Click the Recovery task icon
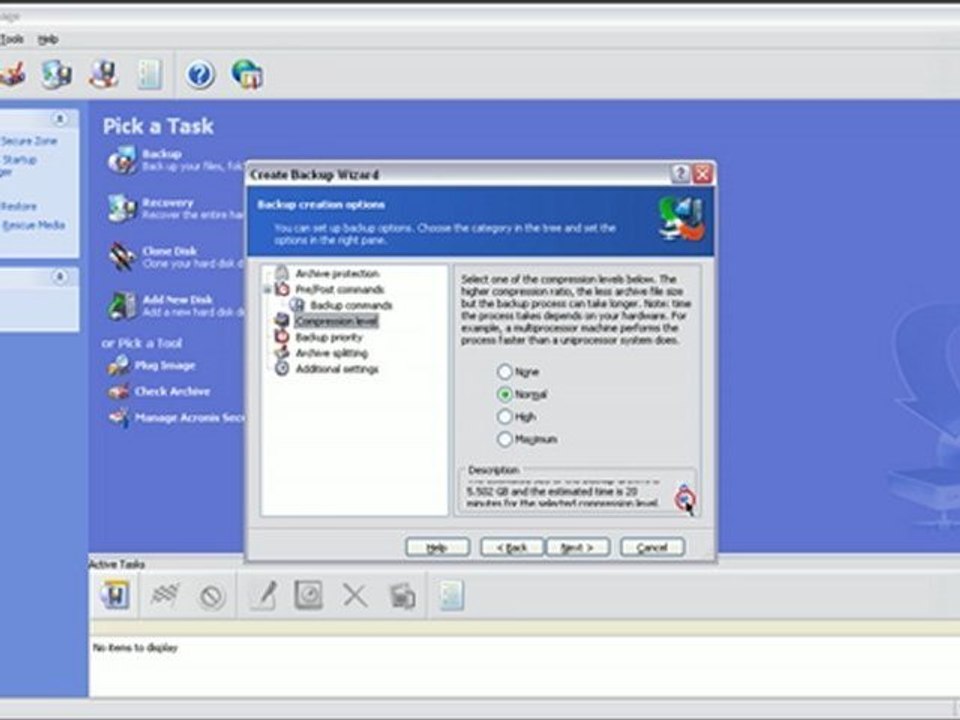The width and height of the screenshot is (960, 720). coord(122,208)
